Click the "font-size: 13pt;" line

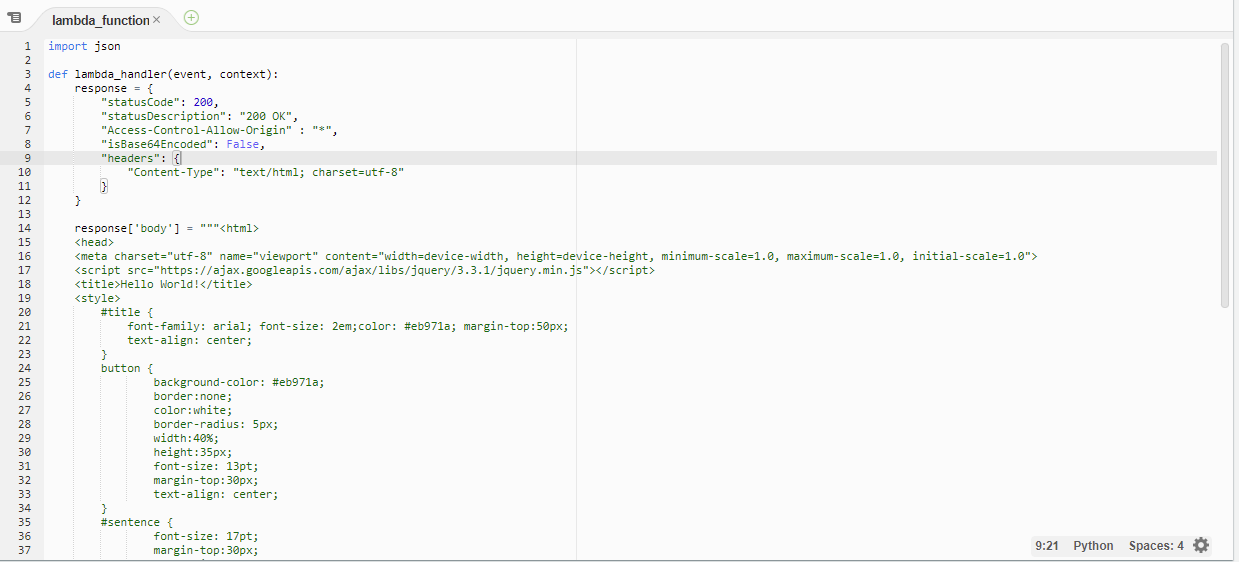click(x=206, y=466)
